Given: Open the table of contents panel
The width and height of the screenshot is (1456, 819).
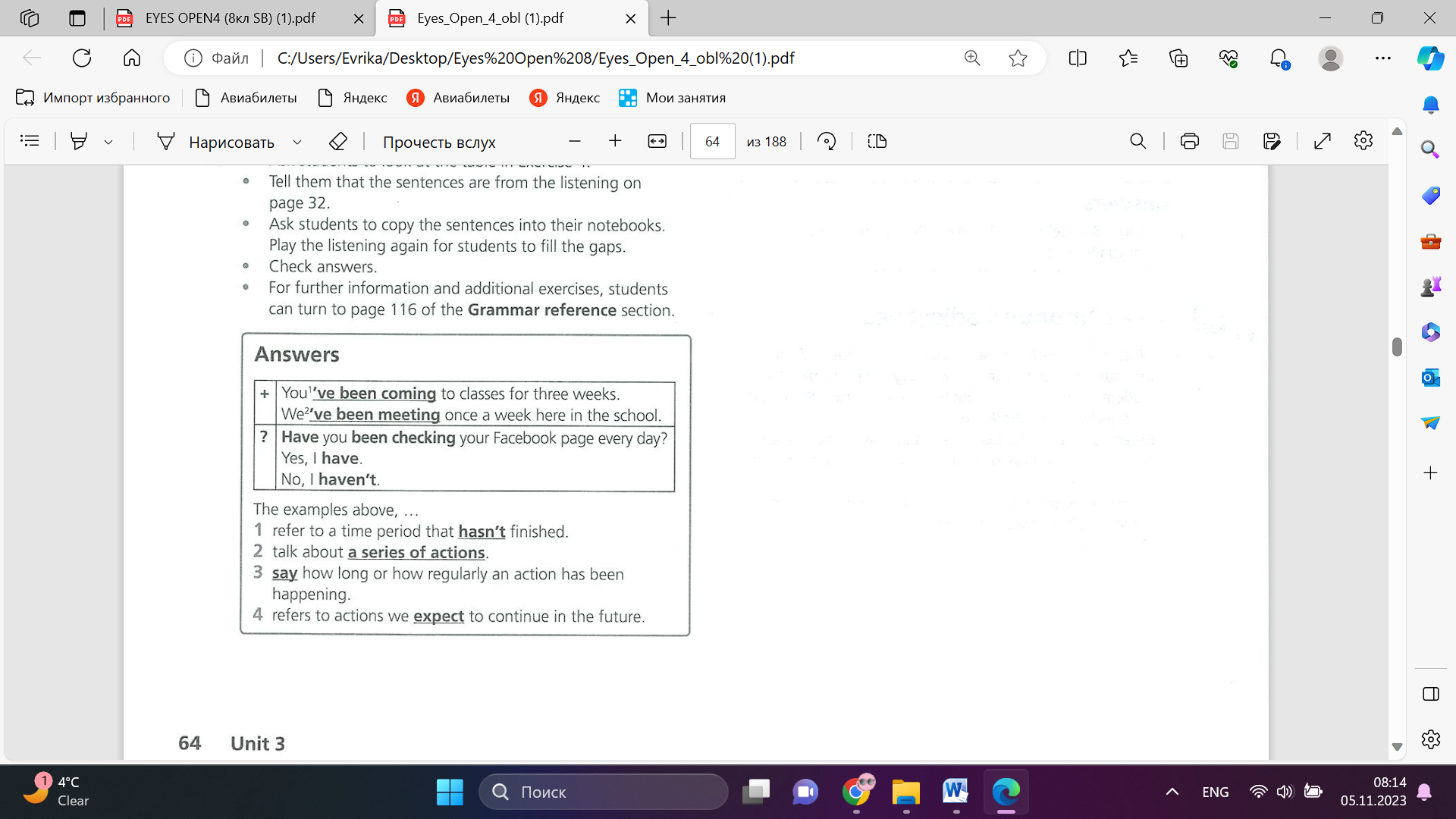Looking at the screenshot, I should pyautogui.click(x=30, y=141).
